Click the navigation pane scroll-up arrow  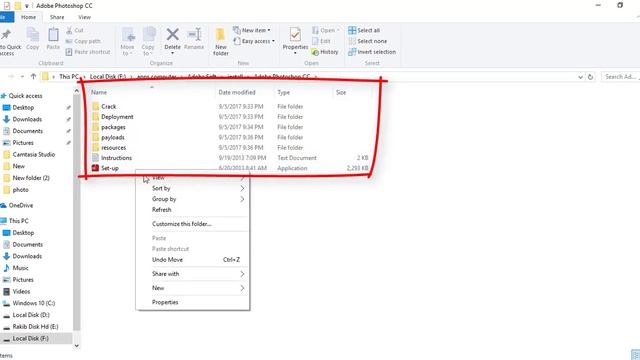pos(76,91)
